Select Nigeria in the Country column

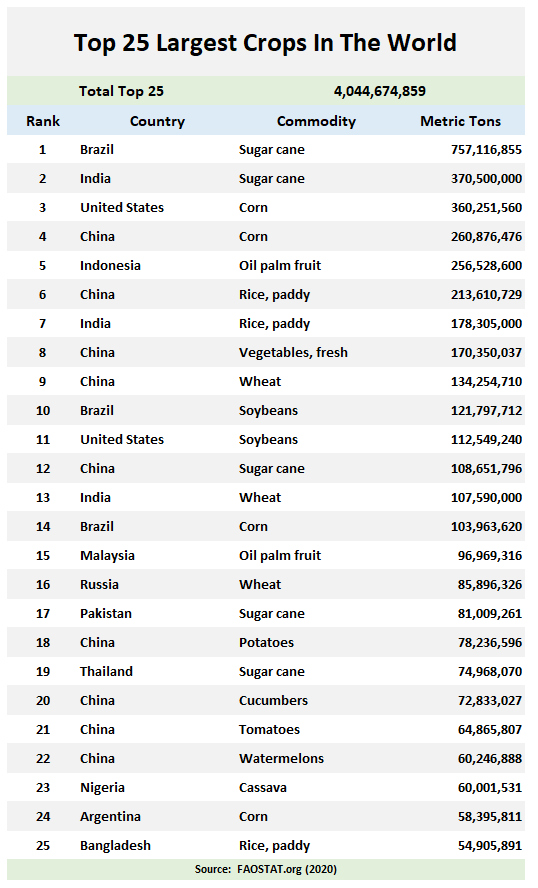tap(103, 788)
